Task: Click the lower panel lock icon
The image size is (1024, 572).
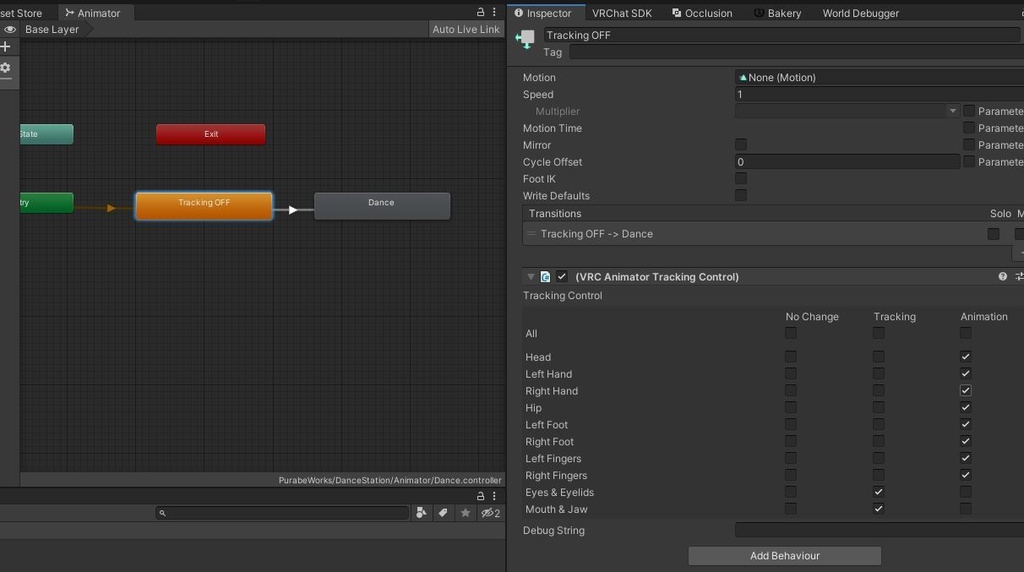Action: pyautogui.click(x=480, y=496)
